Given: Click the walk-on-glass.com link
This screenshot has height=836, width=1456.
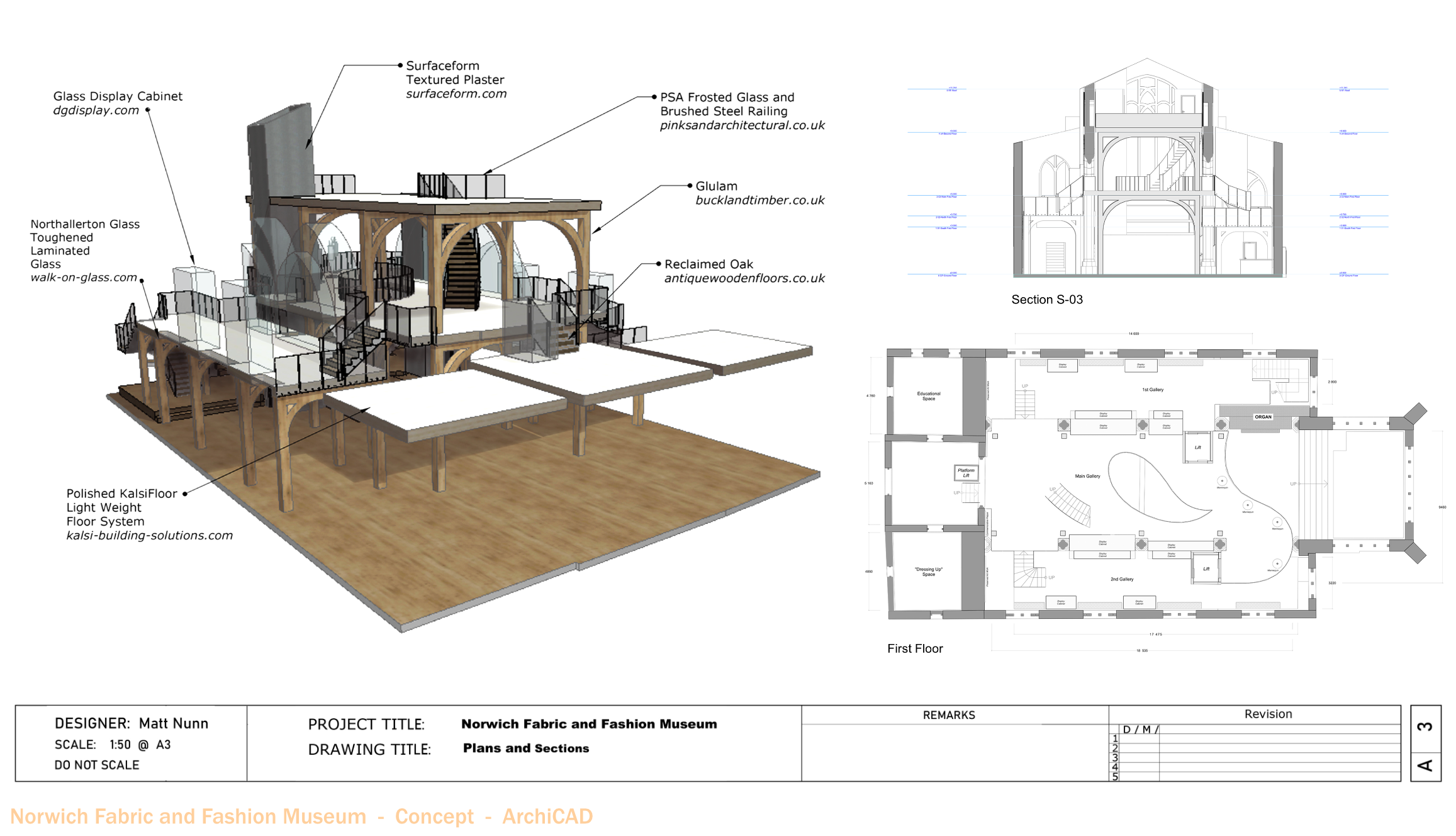Looking at the screenshot, I should (x=83, y=278).
